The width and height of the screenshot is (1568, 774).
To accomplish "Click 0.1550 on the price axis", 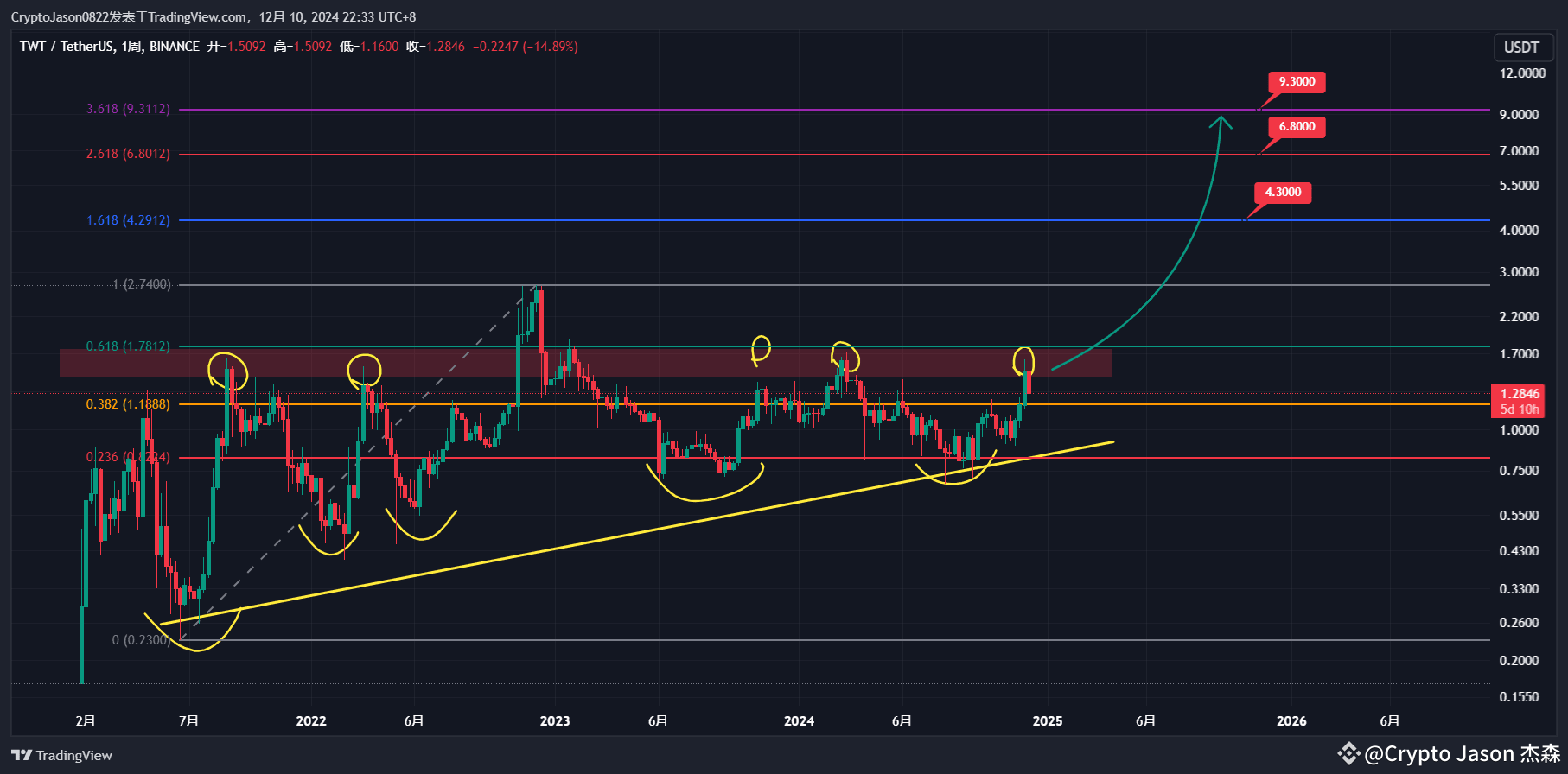I will (x=1519, y=697).
